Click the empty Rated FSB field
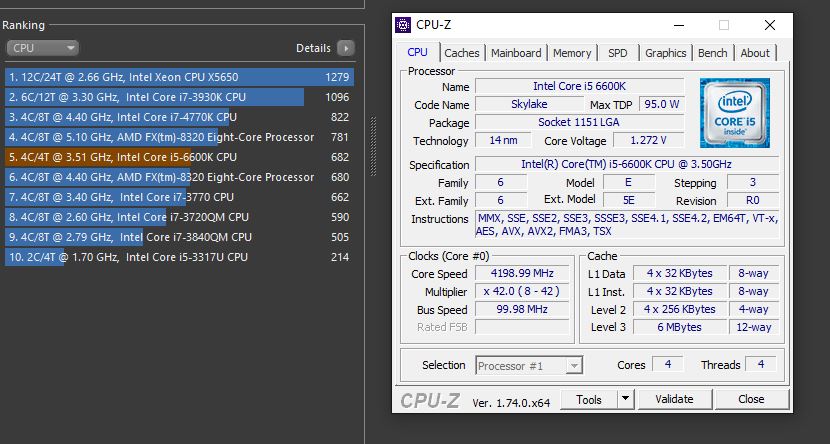 (x=522, y=327)
